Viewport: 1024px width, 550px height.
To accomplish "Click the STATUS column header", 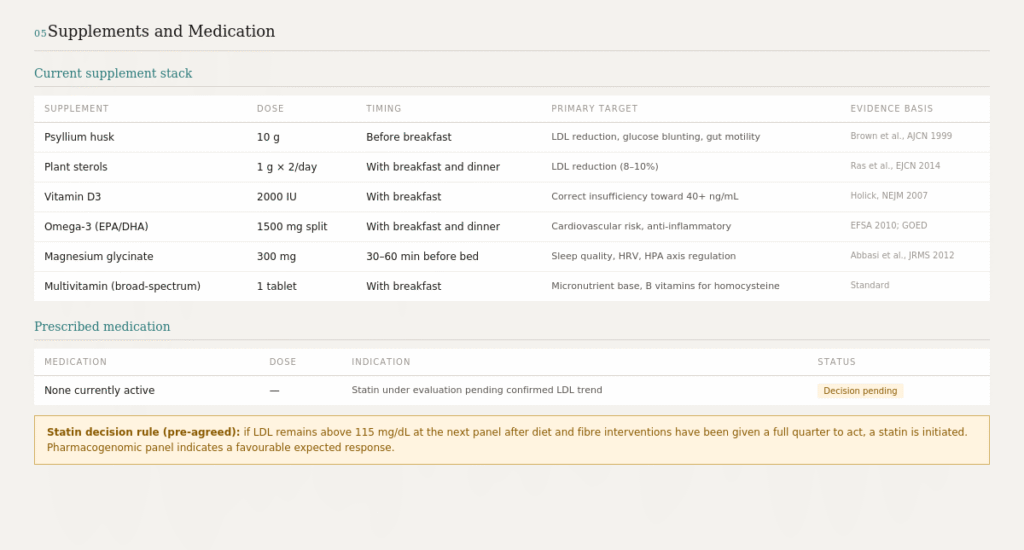I will pyautogui.click(x=837, y=362).
